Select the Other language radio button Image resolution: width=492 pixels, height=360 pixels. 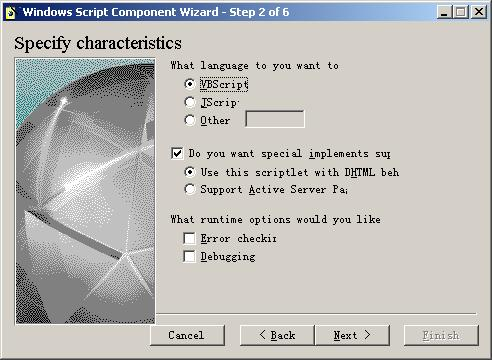click(190, 120)
